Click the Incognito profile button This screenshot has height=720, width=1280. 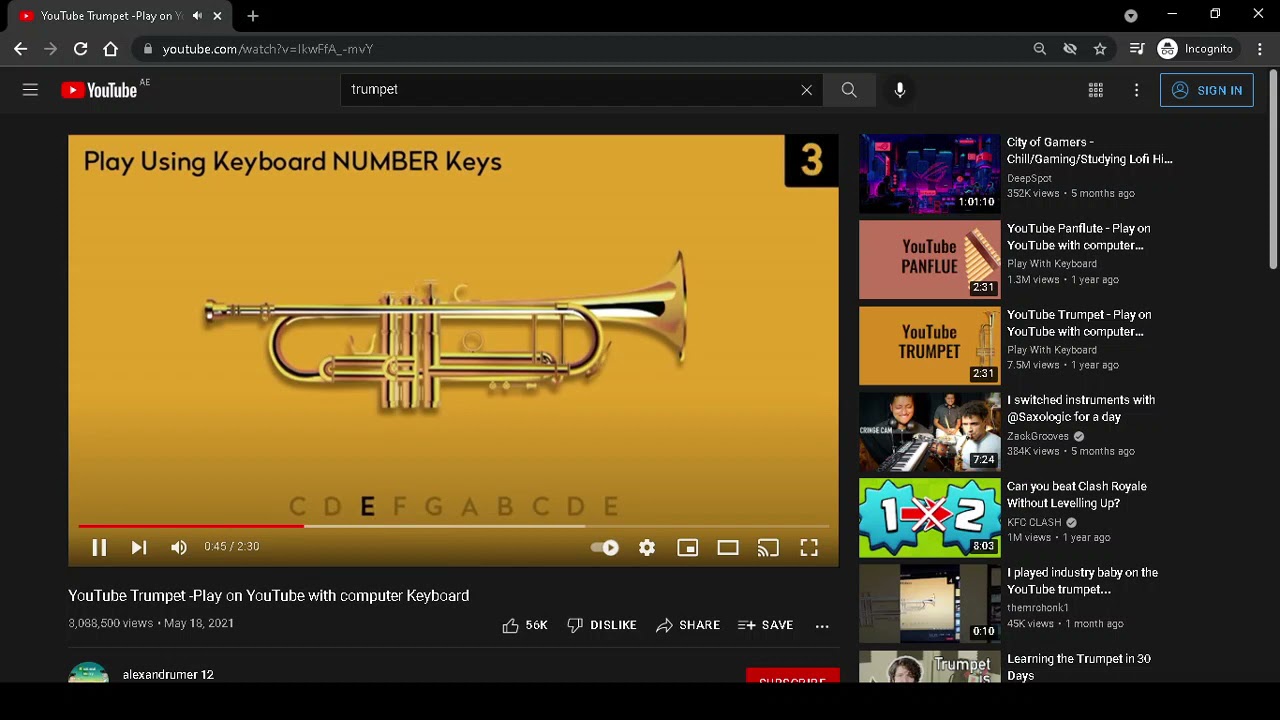1196,49
